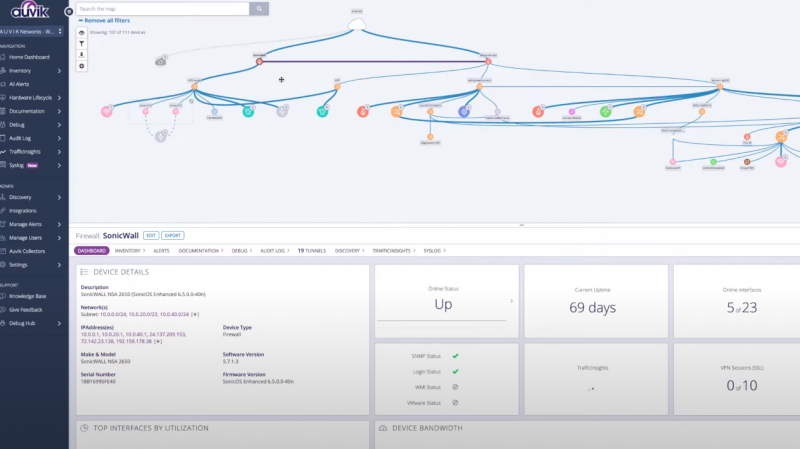
Task: Collapse the sidebar using the round toggle
Action: (68, 12)
